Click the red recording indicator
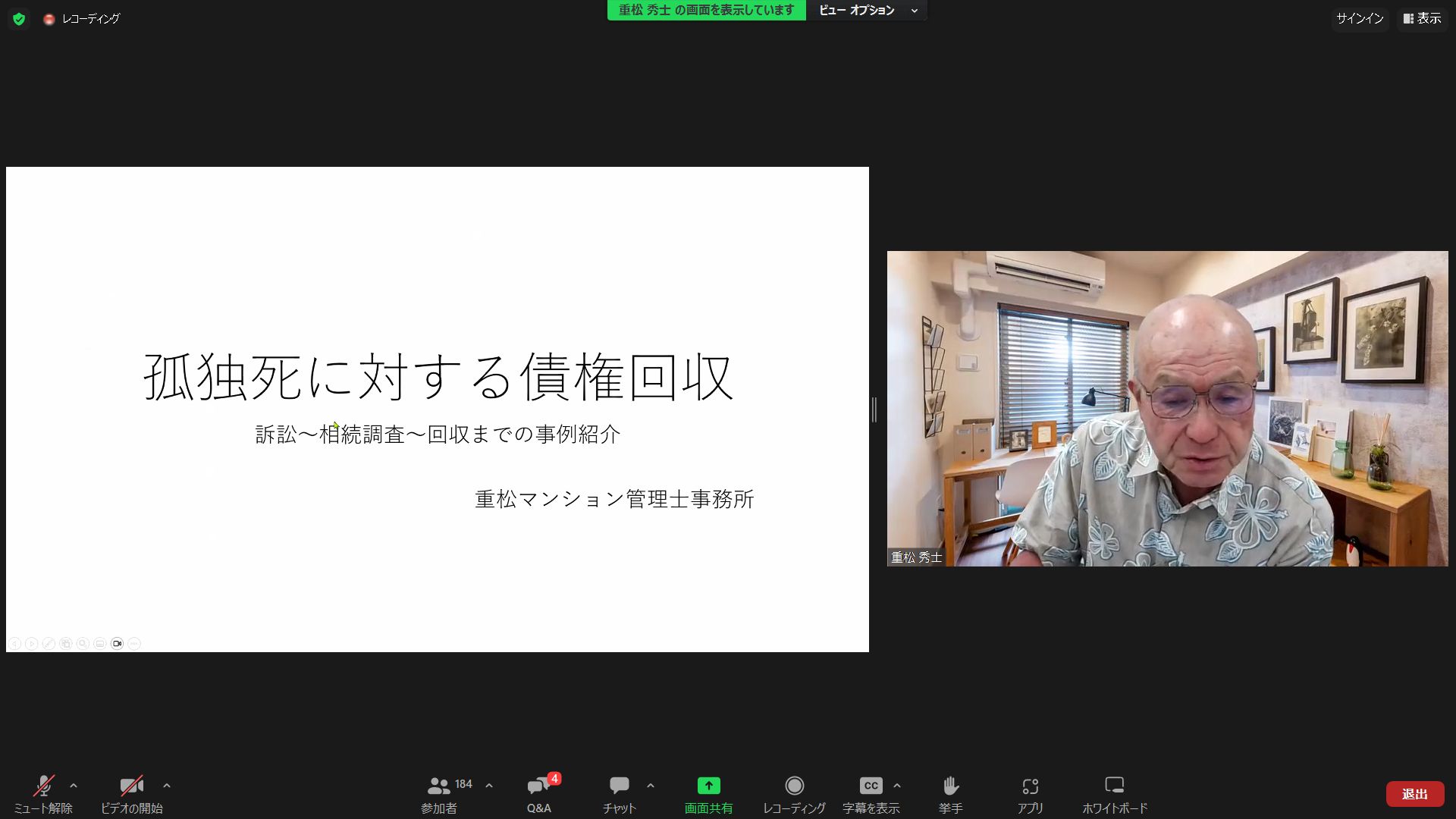The image size is (1456, 819). pyautogui.click(x=49, y=19)
